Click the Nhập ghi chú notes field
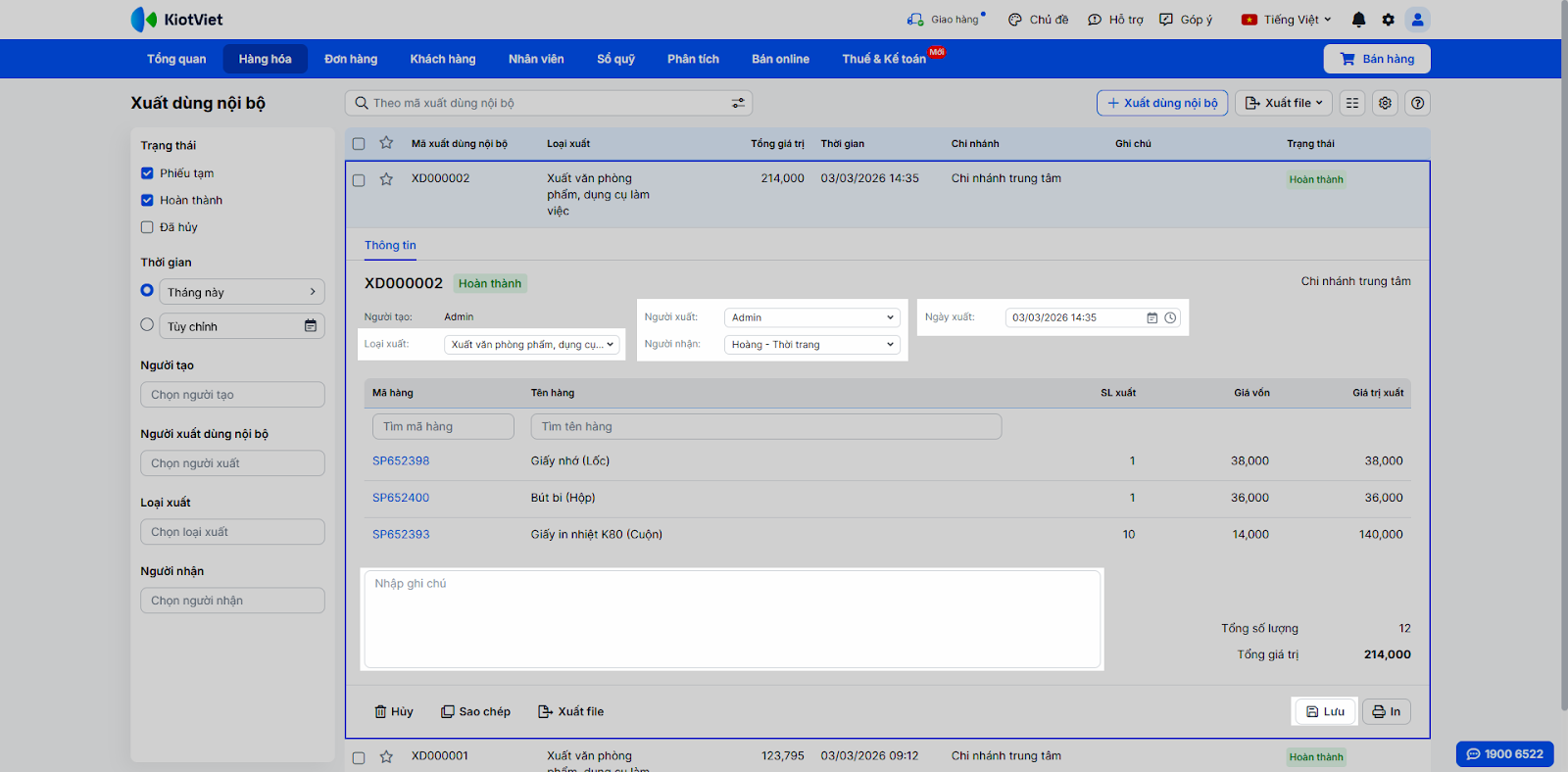The image size is (1568, 772). coord(732,619)
